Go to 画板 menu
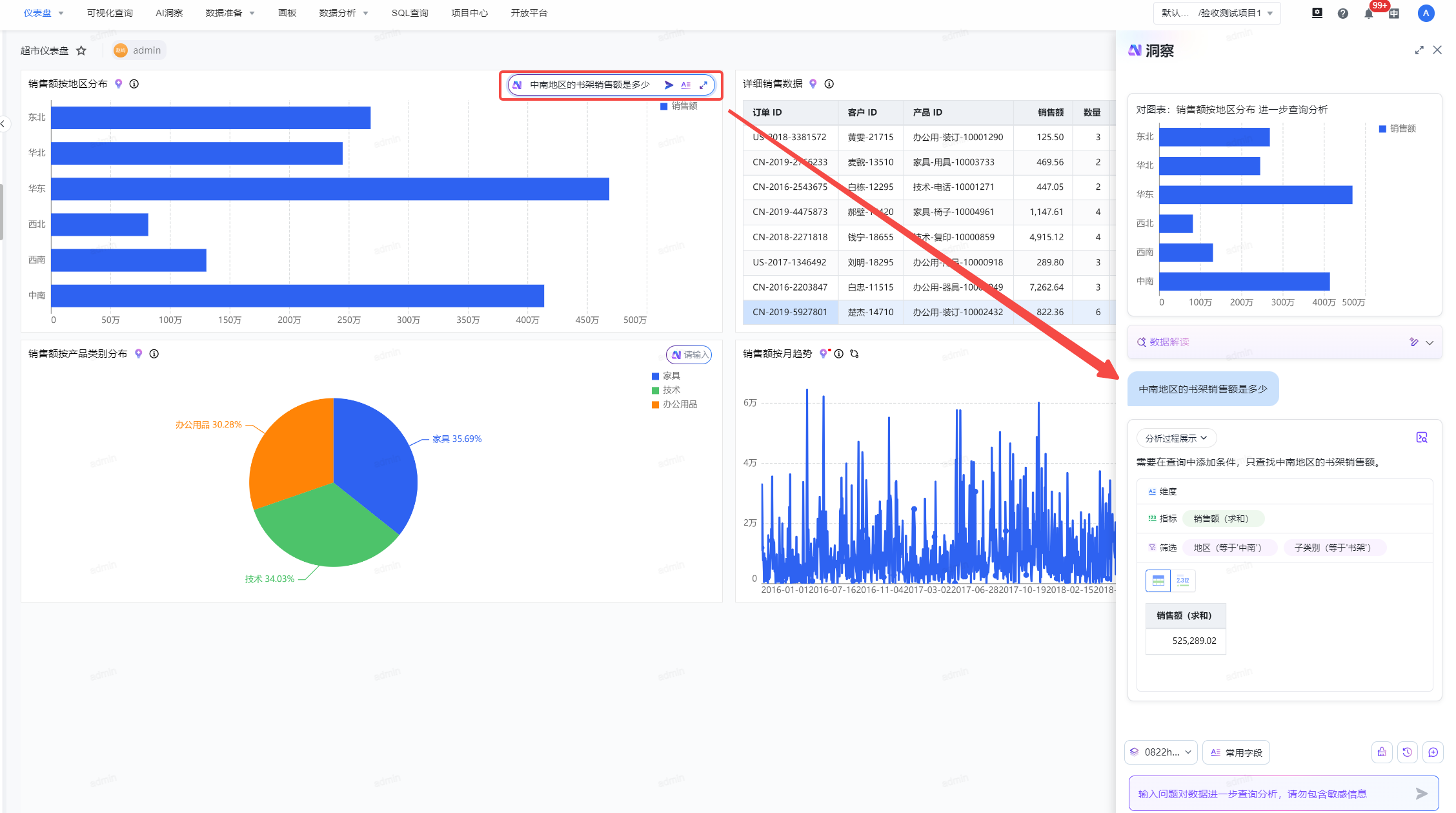Screen dimensions: 1456x813 287,13
